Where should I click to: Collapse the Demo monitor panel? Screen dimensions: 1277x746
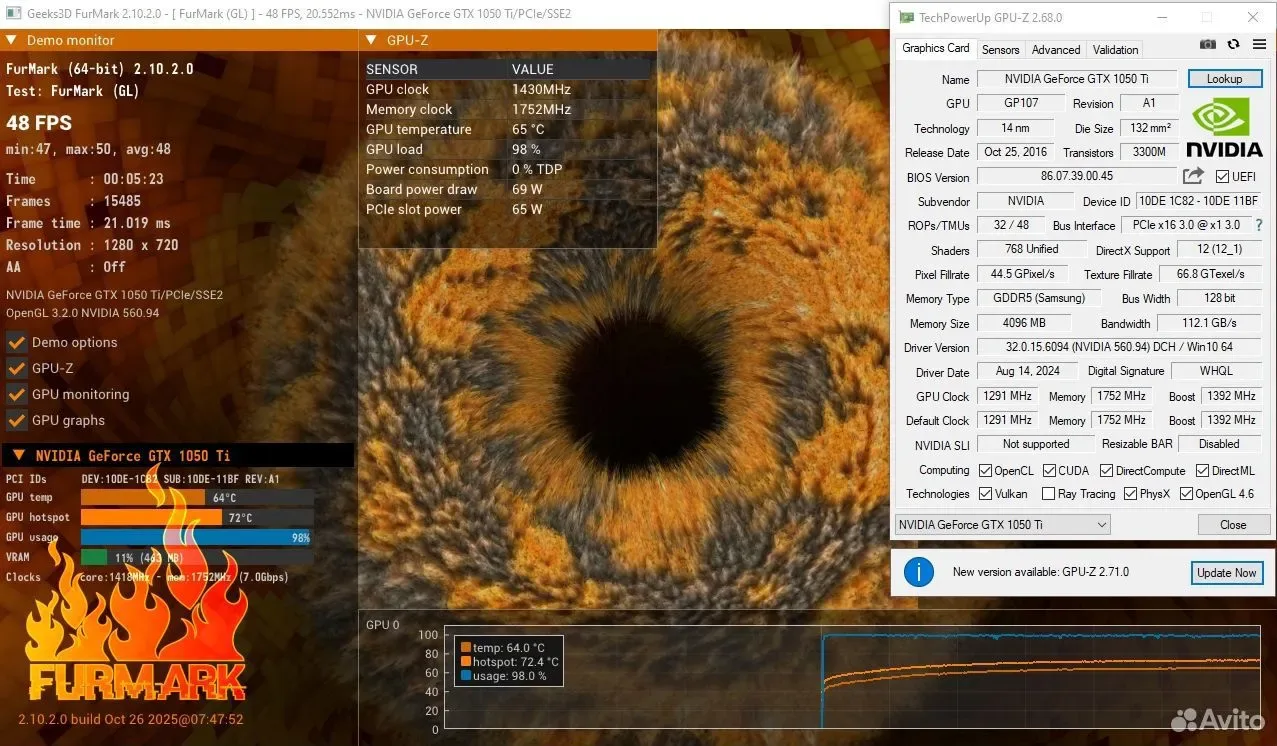pyautogui.click(x=12, y=40)
